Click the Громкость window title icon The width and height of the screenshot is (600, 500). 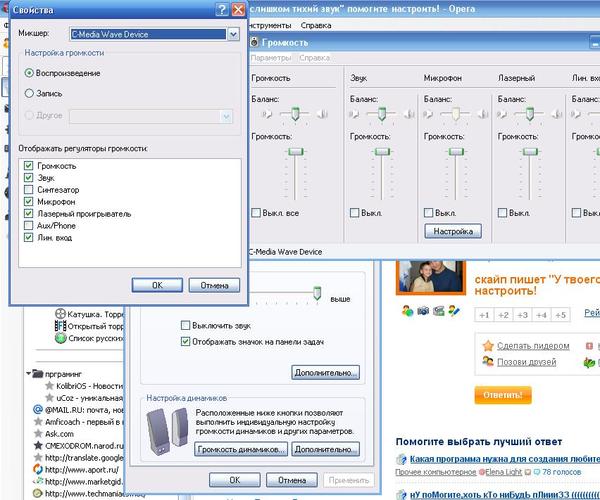[x=254, y=42]
